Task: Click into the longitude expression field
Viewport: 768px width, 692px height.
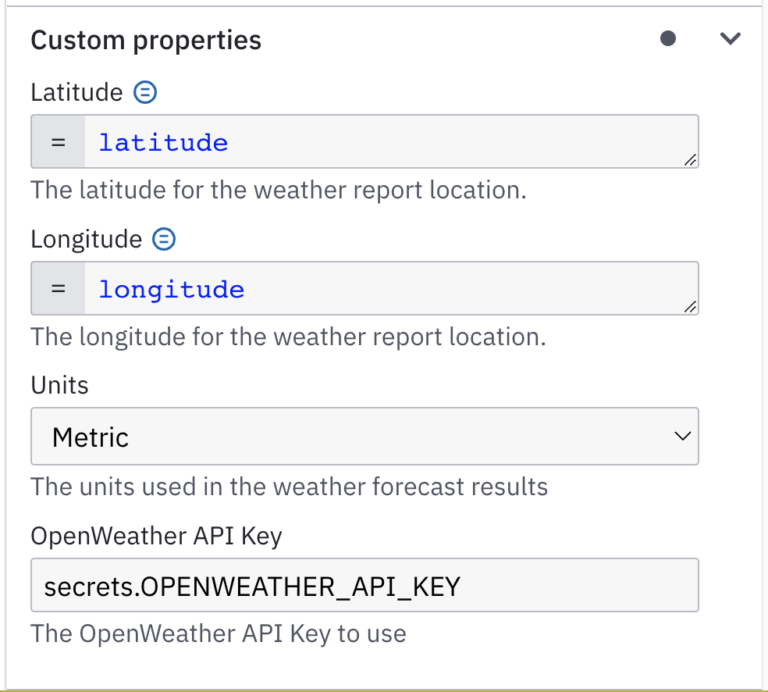Action: tap(390, 290)
